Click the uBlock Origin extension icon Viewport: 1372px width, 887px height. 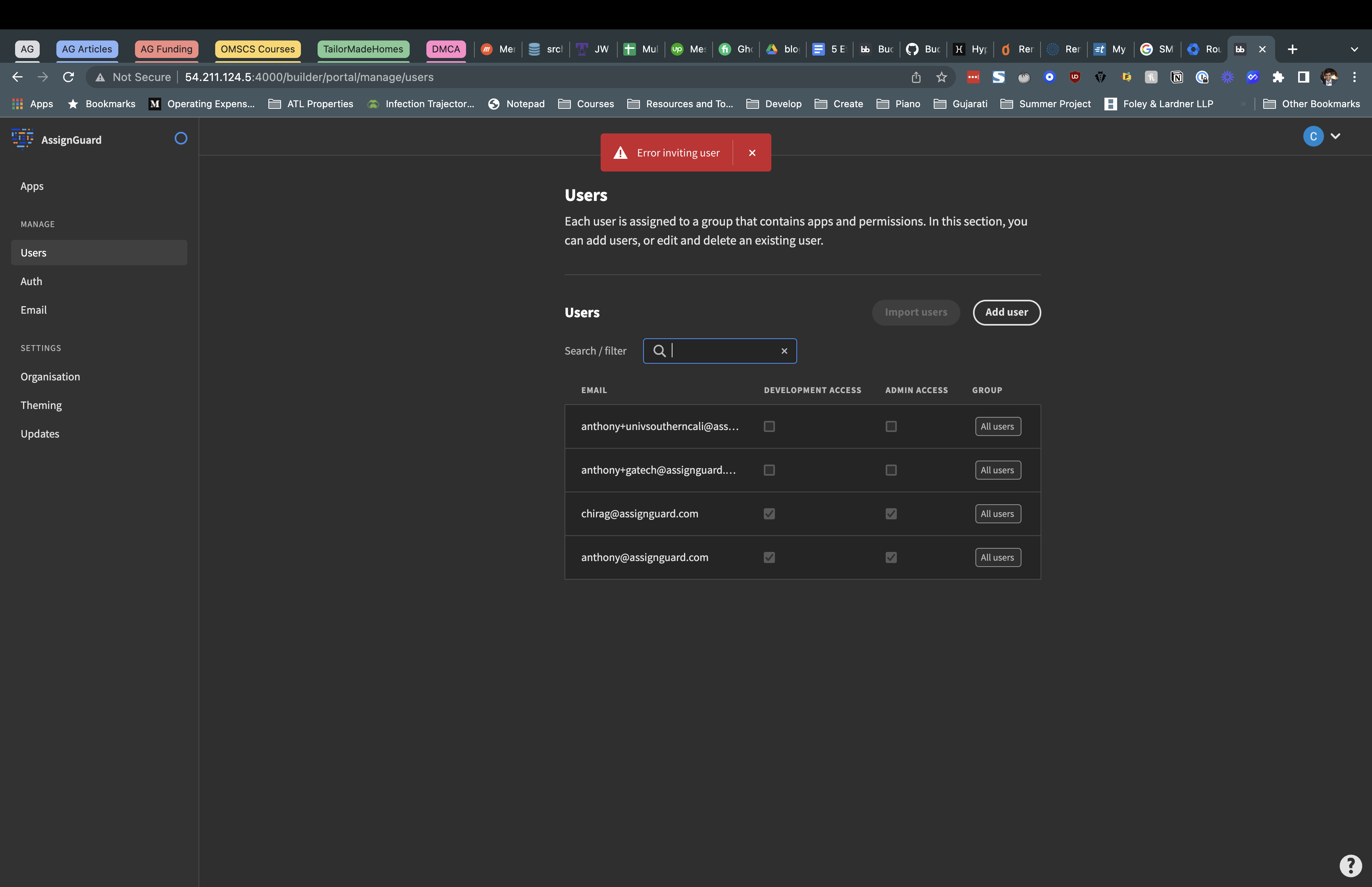tap(1074, 77)
